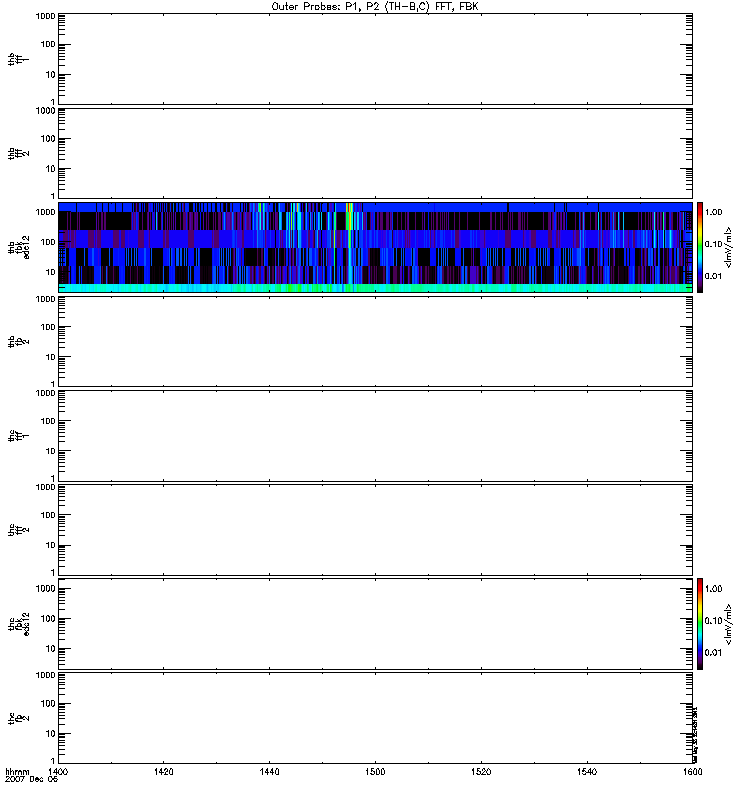The width and height of the screenshot is (750, 800).
Task: Click the '1400' time axis label
Action: click(58, 771)
